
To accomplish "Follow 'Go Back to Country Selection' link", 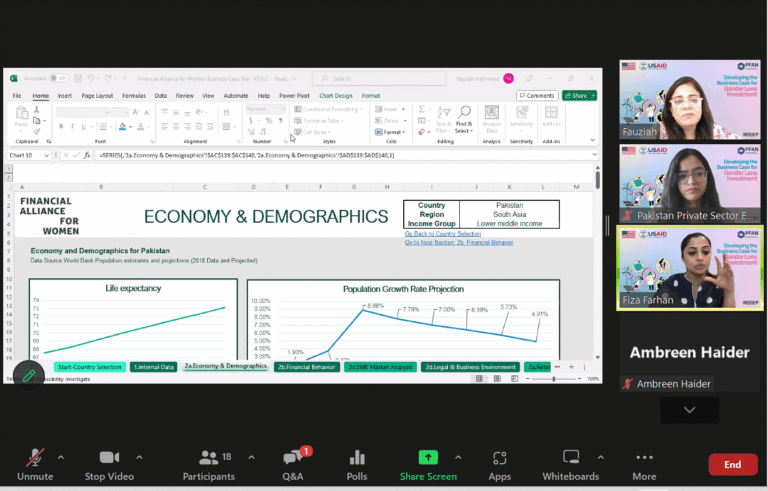I will [x=442, y=234].
